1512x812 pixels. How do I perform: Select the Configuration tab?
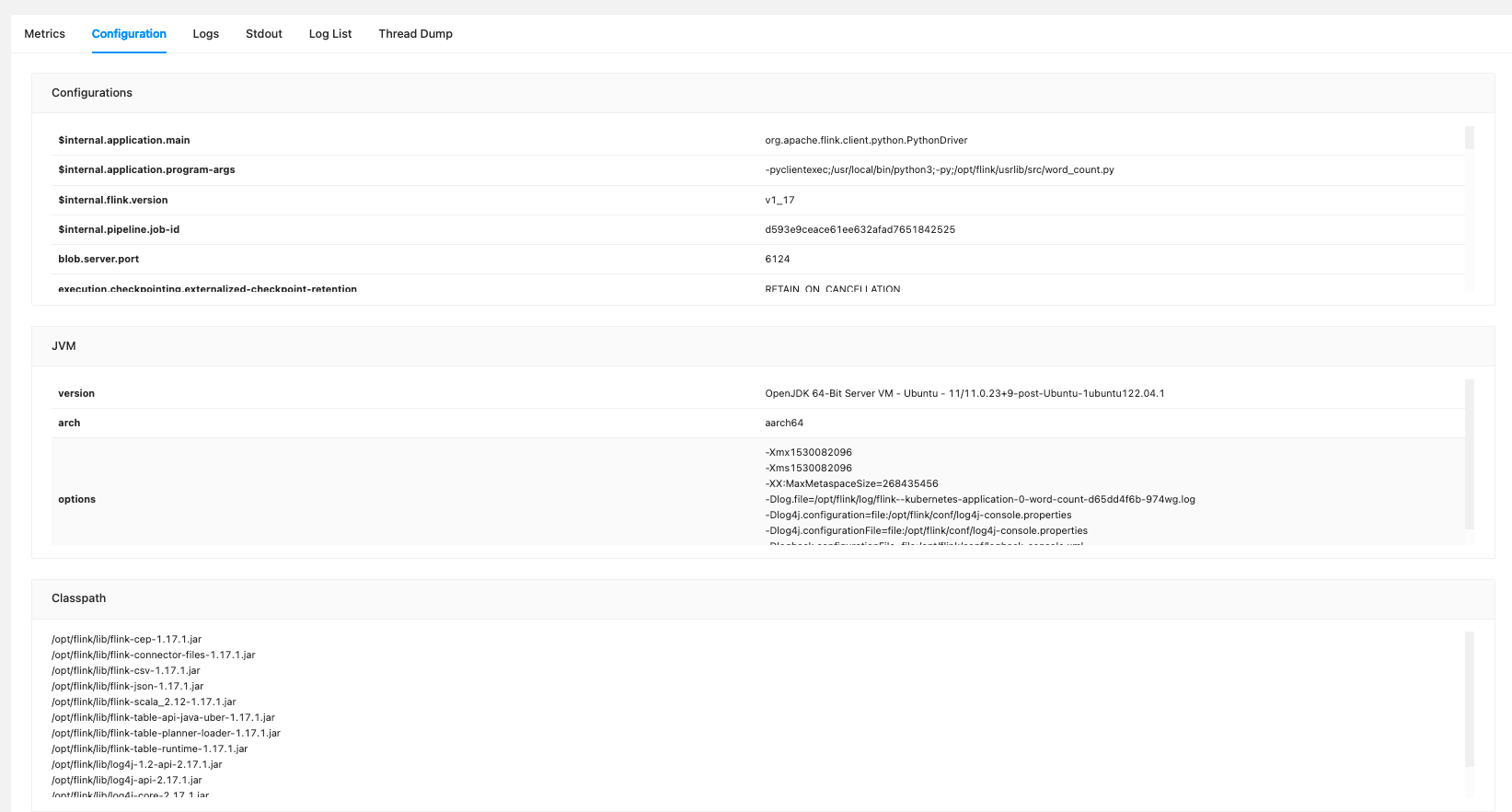[129, 34]
